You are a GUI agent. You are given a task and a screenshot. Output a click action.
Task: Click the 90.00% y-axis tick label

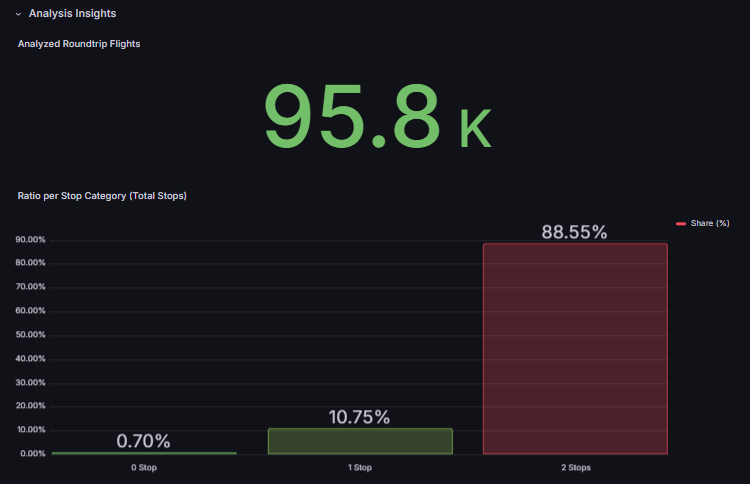pos(29,240)
